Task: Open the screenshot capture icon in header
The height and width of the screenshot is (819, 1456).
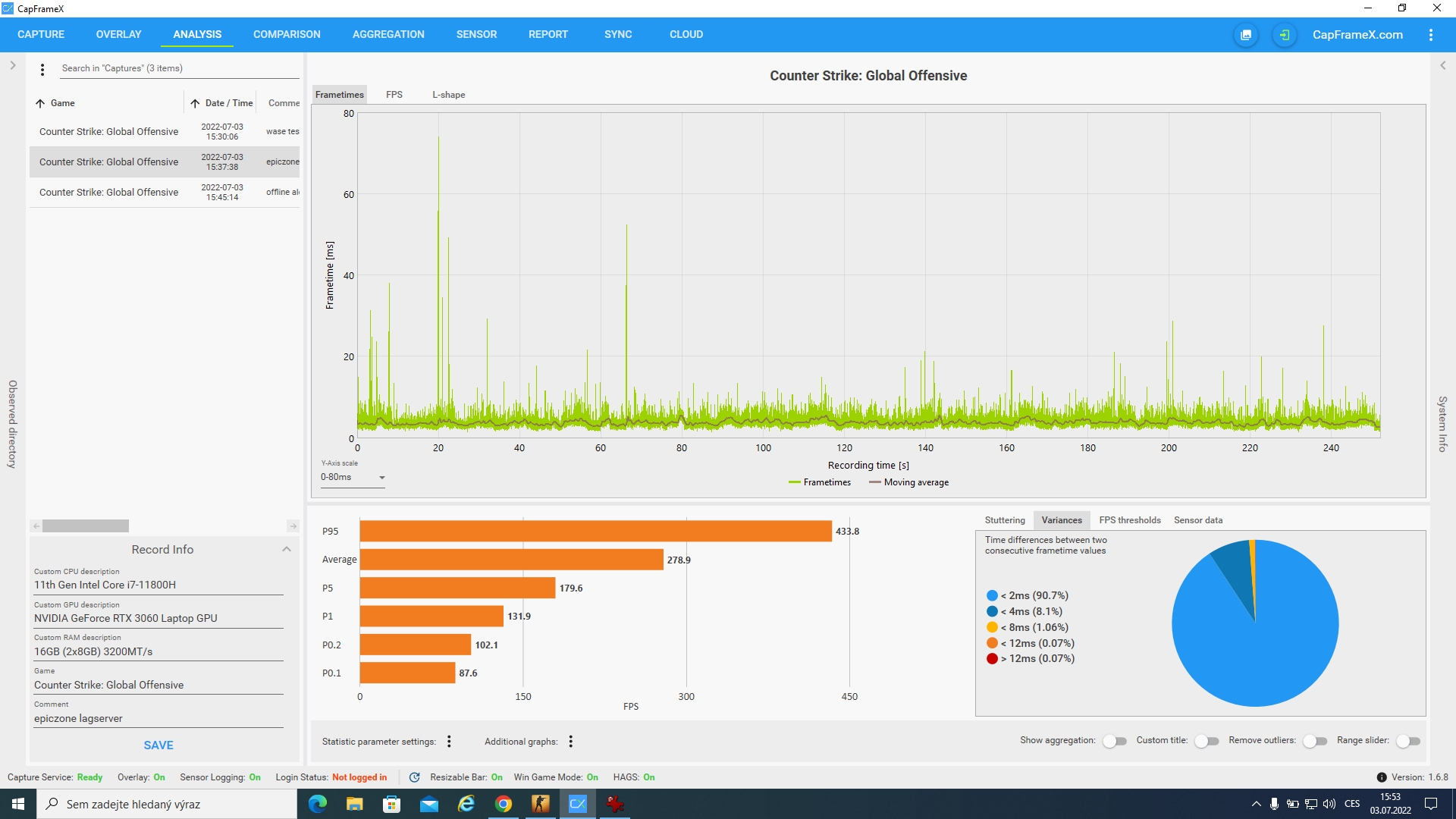Action: coord(1246,35)
